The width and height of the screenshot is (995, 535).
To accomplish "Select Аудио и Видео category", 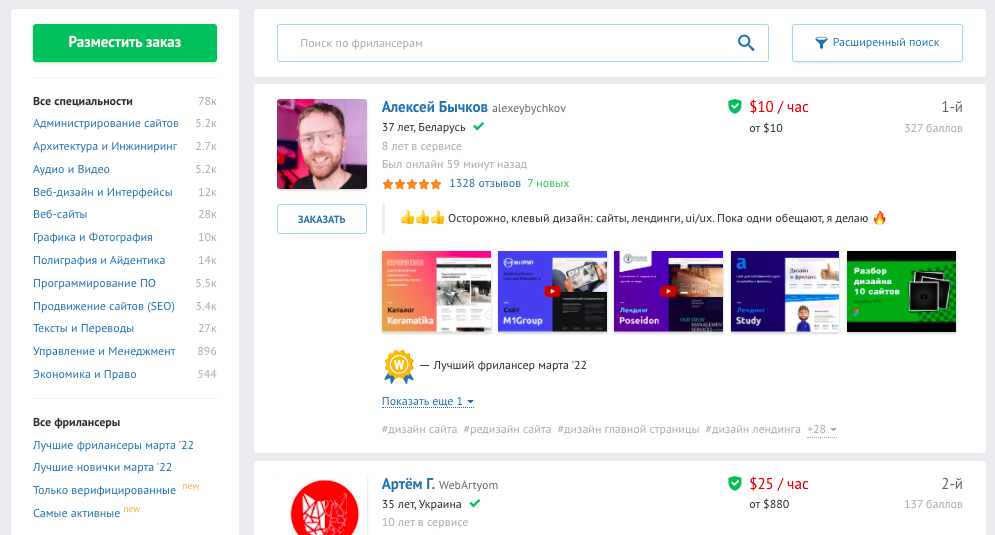I will click(x=71, y=169).
